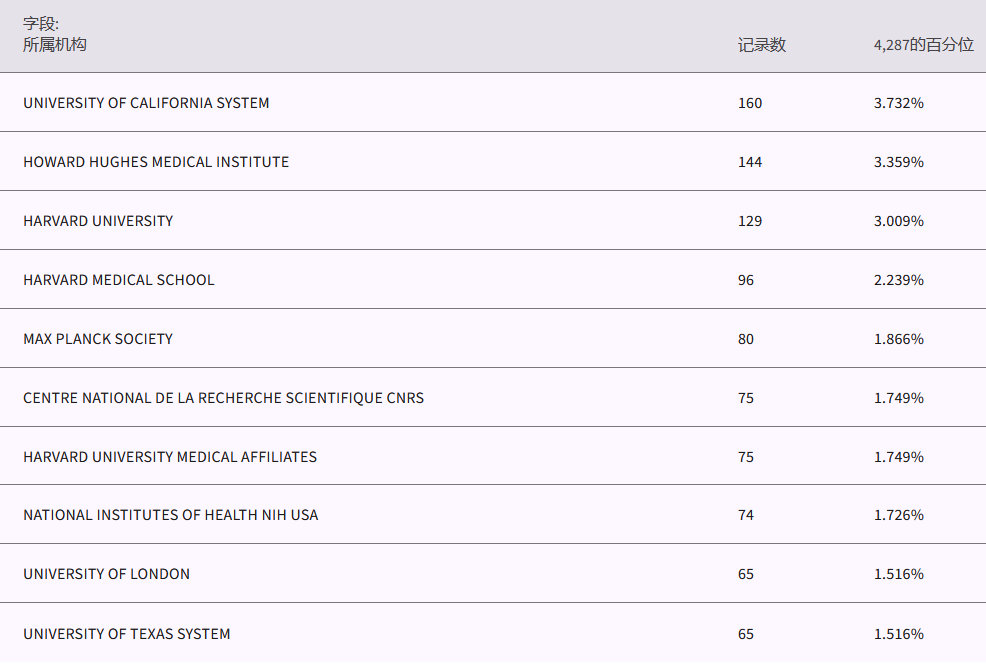
Task: Click the 2.239% percentage for Harvard Medical School
Action: 898,280
